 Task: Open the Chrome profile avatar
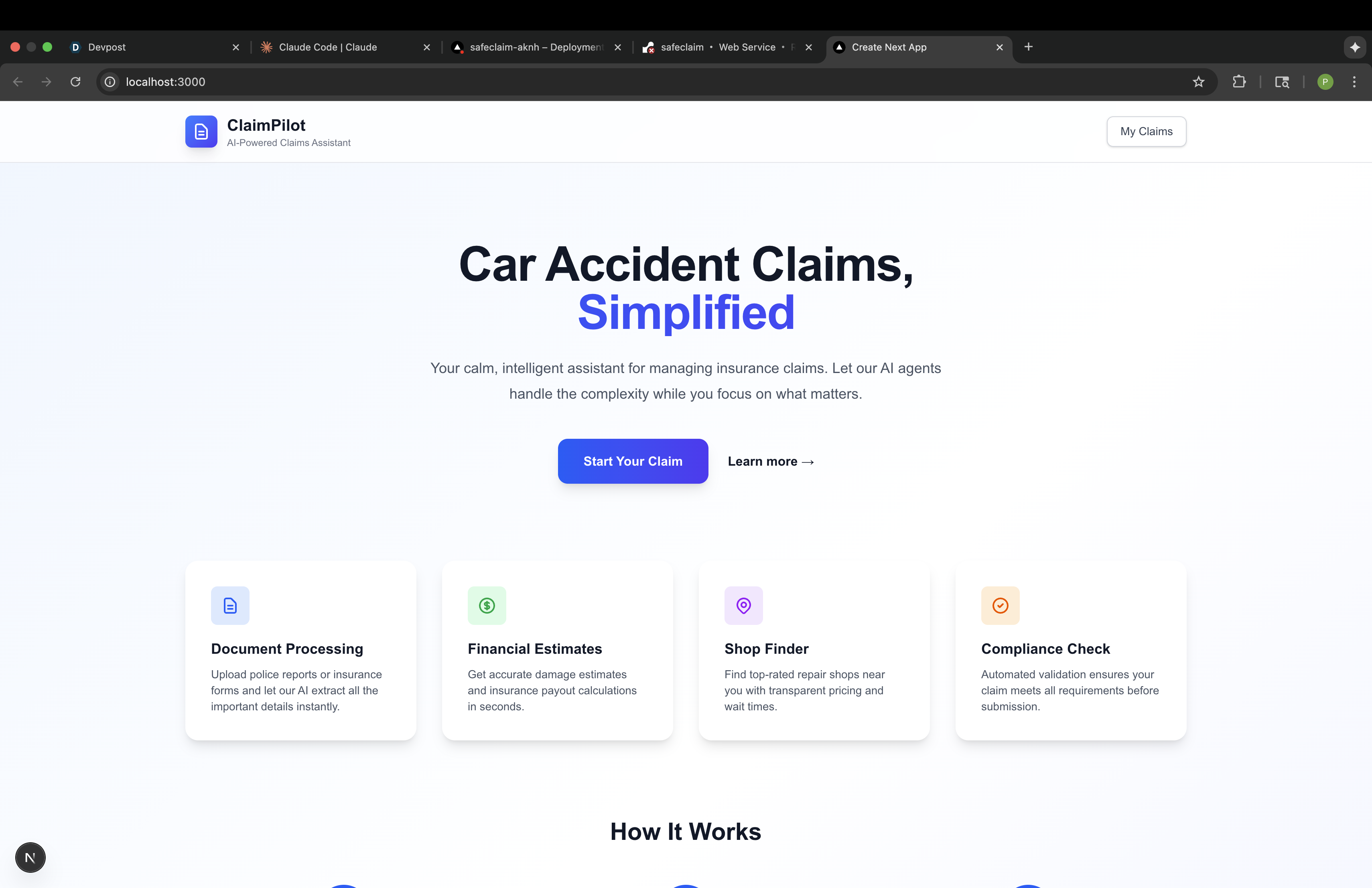(x=1325, y=82)
